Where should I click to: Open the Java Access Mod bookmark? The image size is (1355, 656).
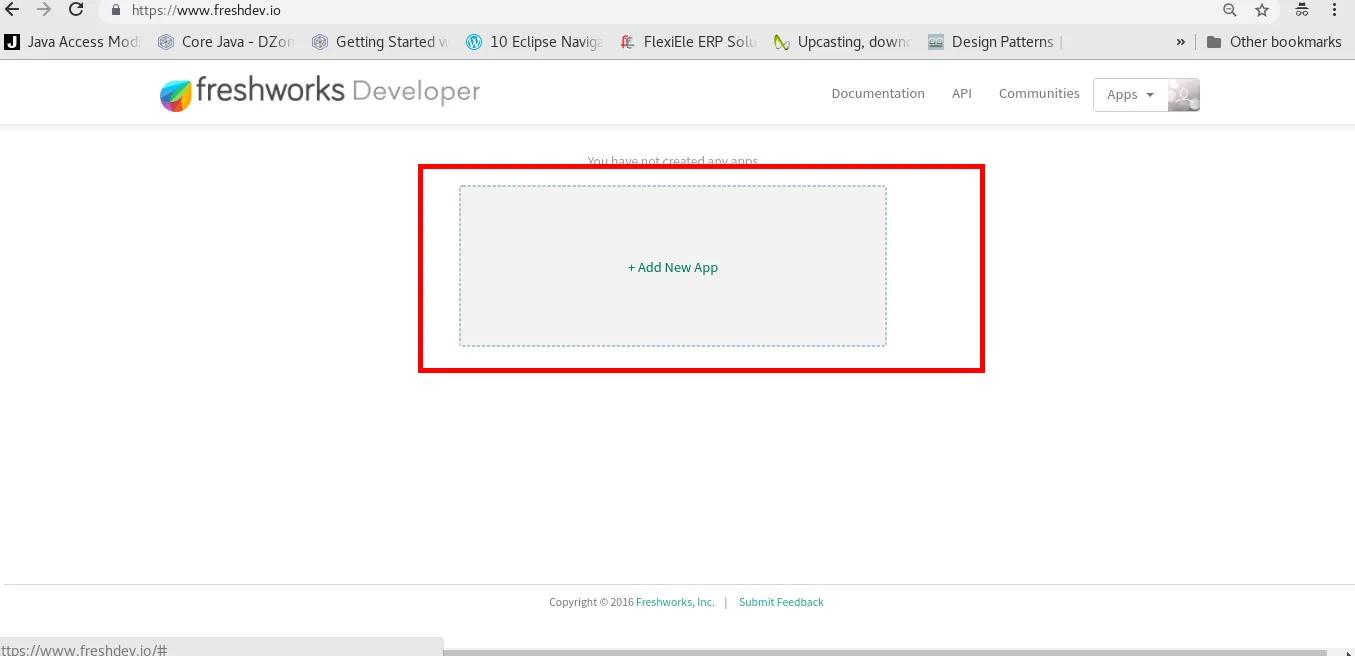(72, 42)
